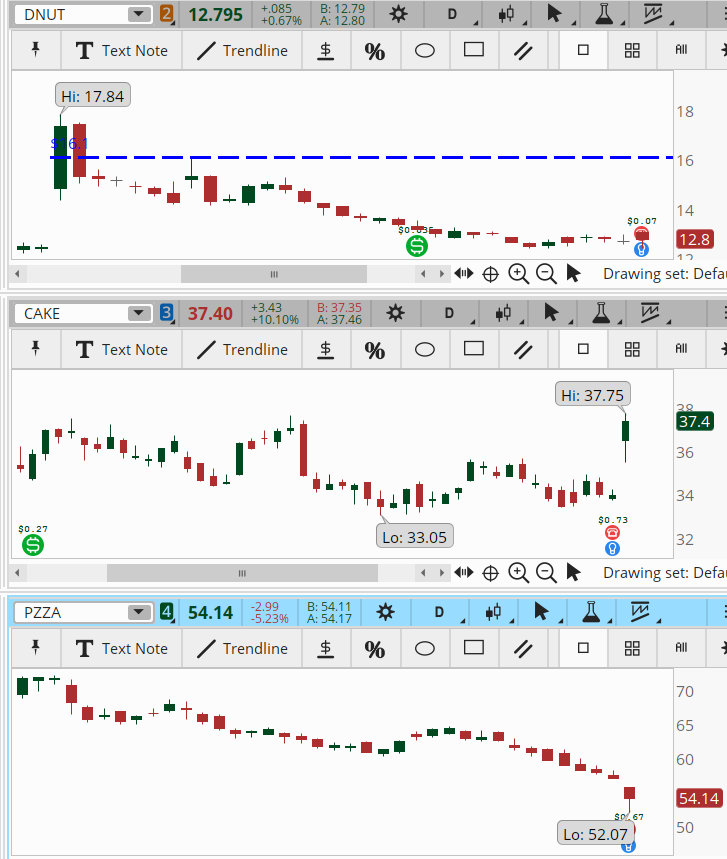Open CAKE studies flask icon
This screenshot has width=727, height=859.
point(601,313)
